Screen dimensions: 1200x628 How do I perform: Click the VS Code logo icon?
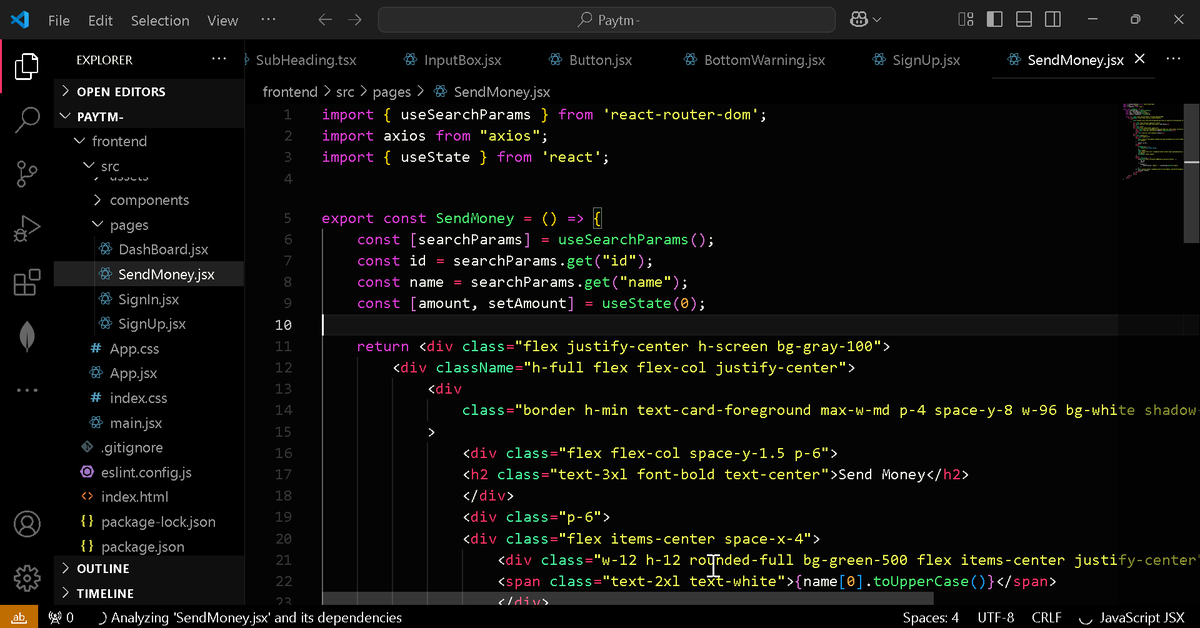(19, 20)
